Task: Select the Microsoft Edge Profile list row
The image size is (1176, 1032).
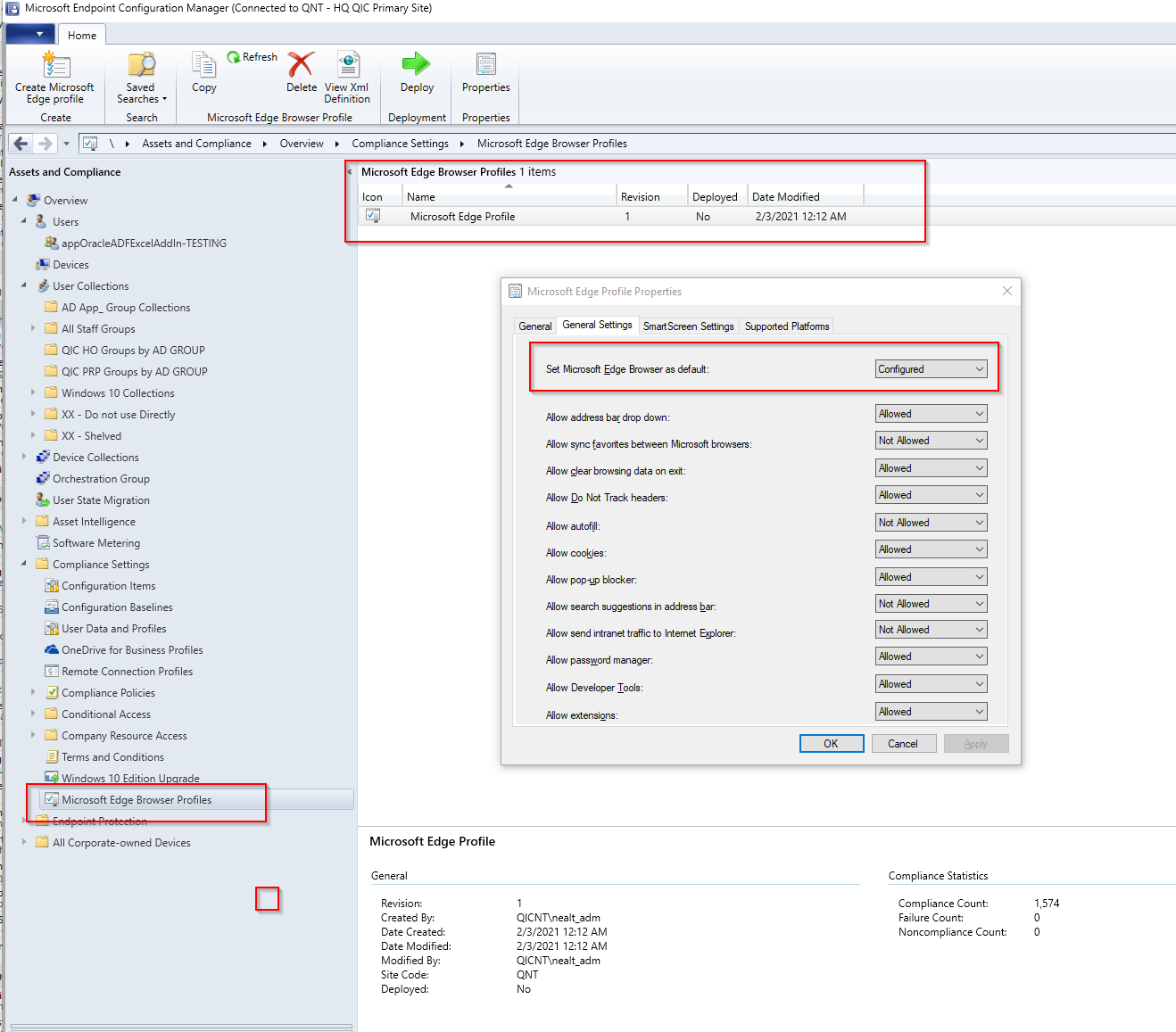Action: pos(462,216)
